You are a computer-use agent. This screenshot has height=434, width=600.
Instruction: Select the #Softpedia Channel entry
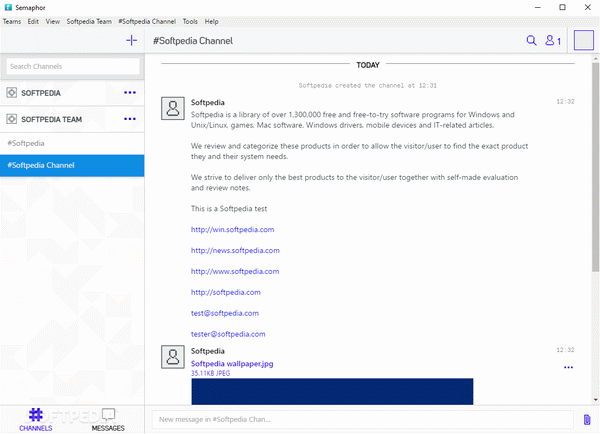72,165
